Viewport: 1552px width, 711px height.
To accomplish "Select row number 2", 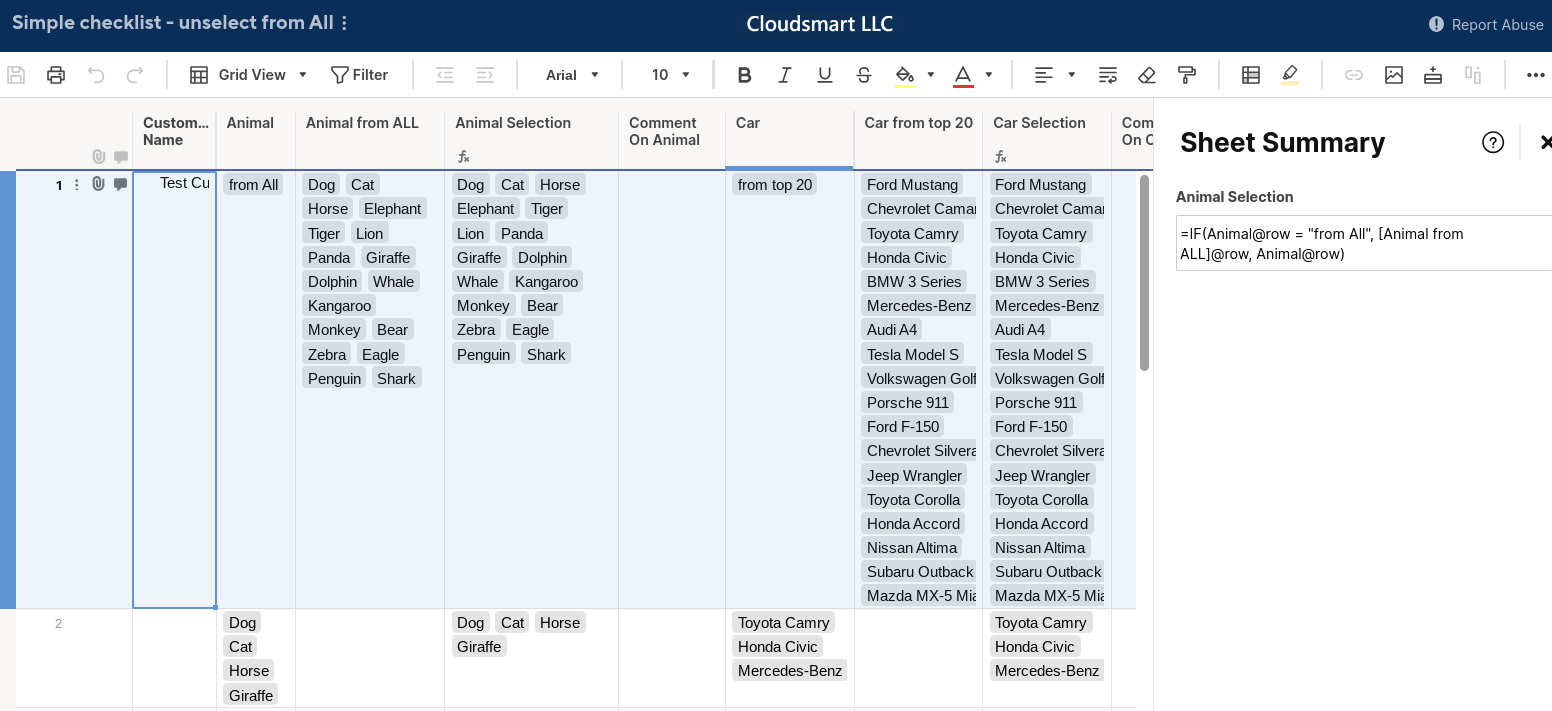I will 58,623.
